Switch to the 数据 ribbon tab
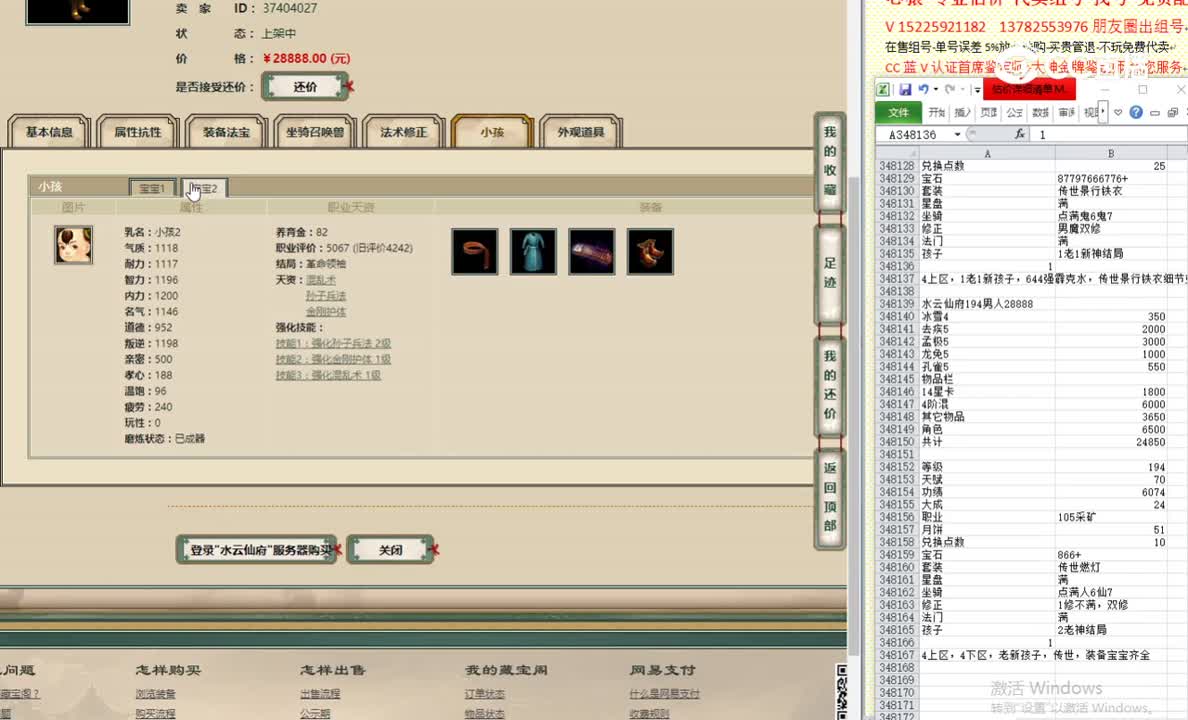1188x720 pixels. coord(1042,112)
